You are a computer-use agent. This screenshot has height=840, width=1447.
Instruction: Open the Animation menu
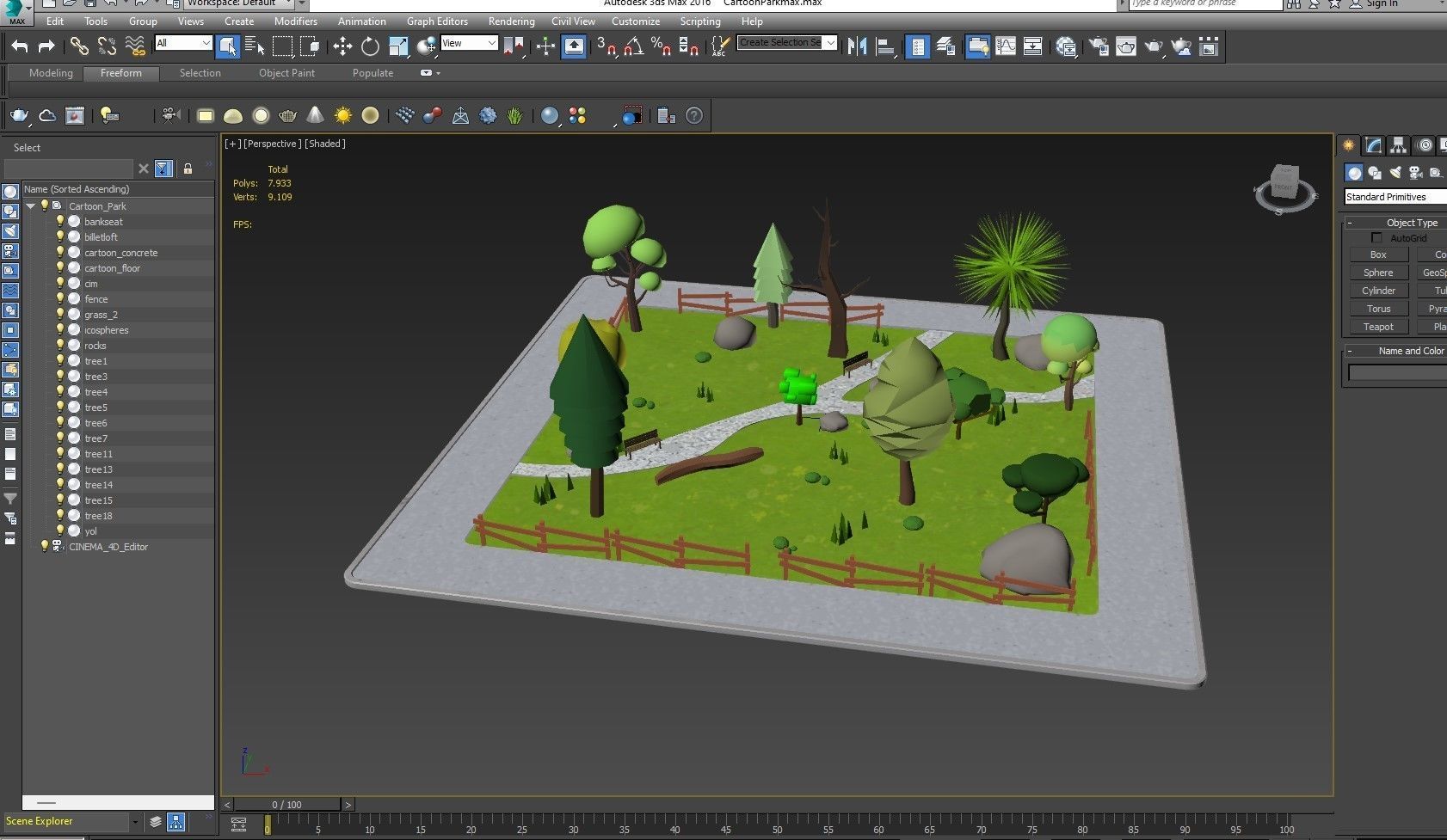coord(361,21)
